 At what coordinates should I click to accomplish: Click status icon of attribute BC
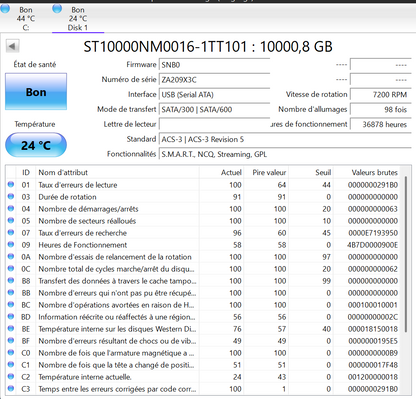(11, 304)
